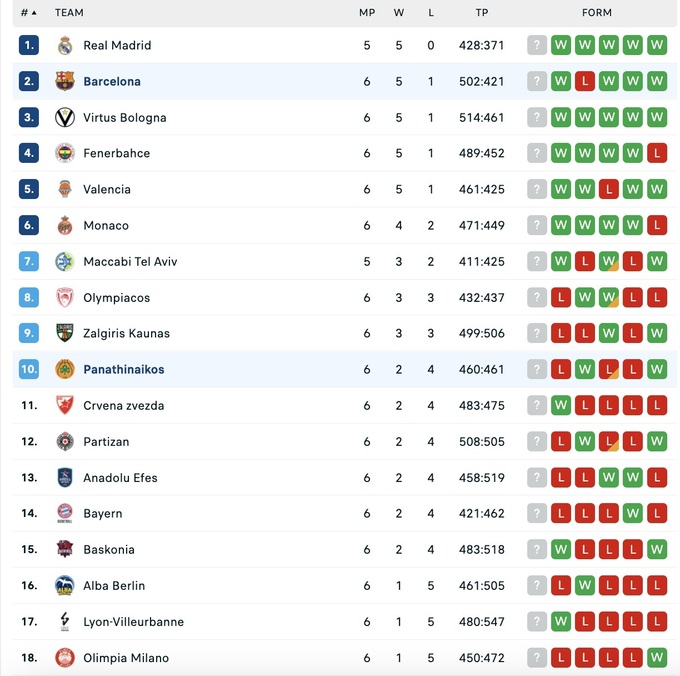Click the Virtus Bologna logo icon
The height and width of the screenshot is (676, 680).
pos(65,117)
